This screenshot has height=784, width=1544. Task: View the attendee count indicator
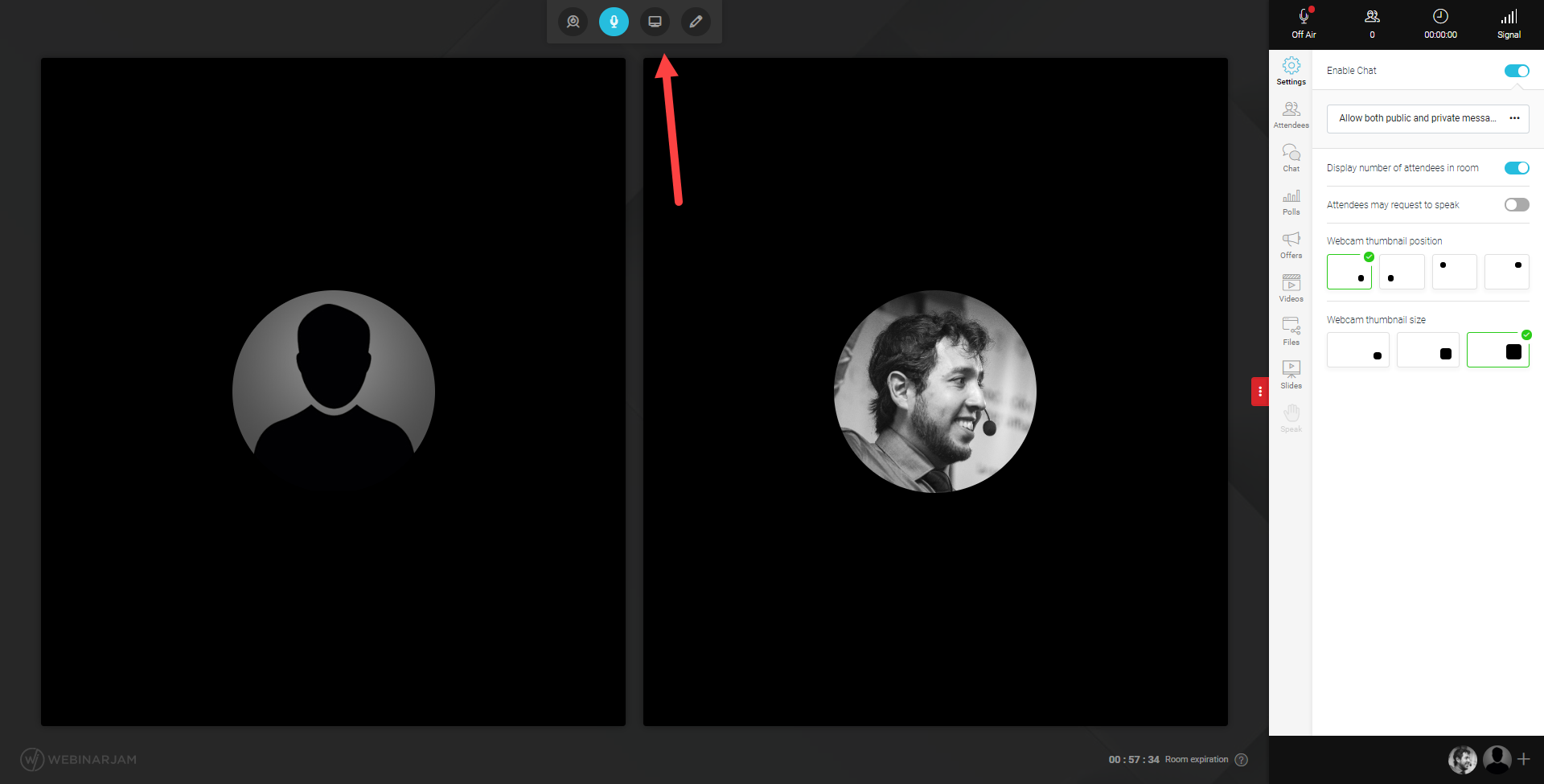point(1372,23)
